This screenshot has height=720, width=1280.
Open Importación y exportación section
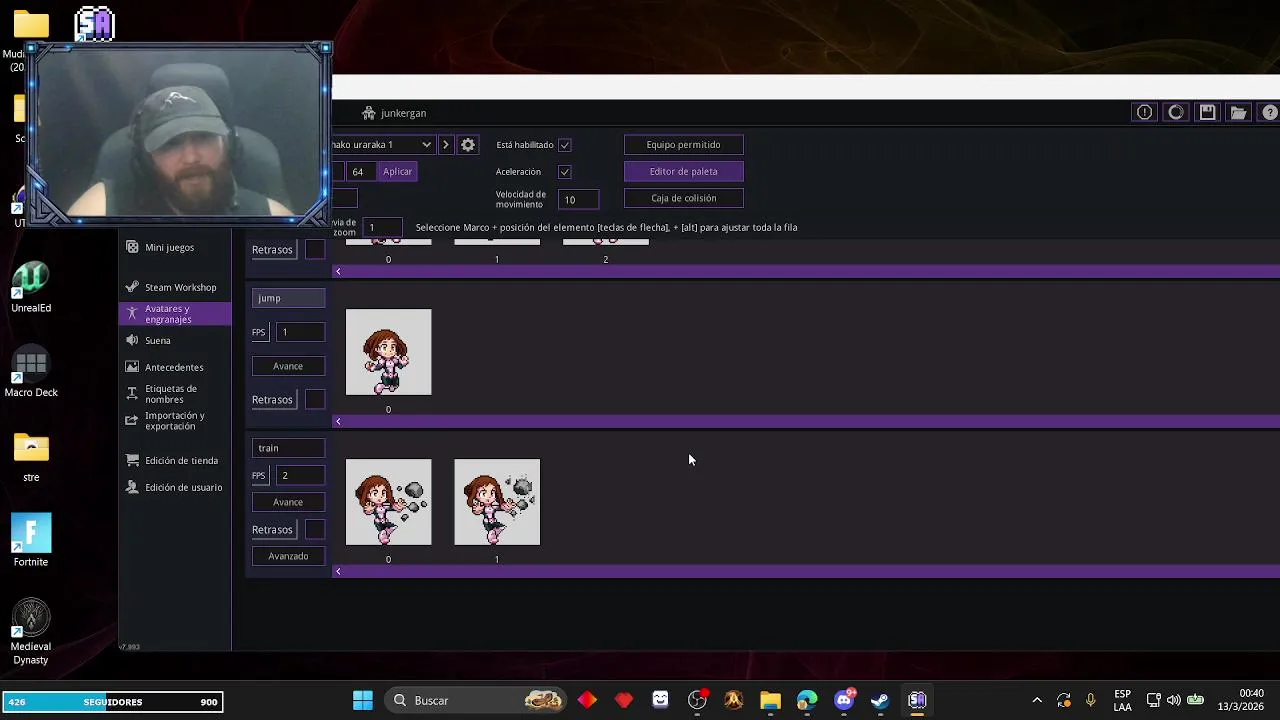point(175,421)
